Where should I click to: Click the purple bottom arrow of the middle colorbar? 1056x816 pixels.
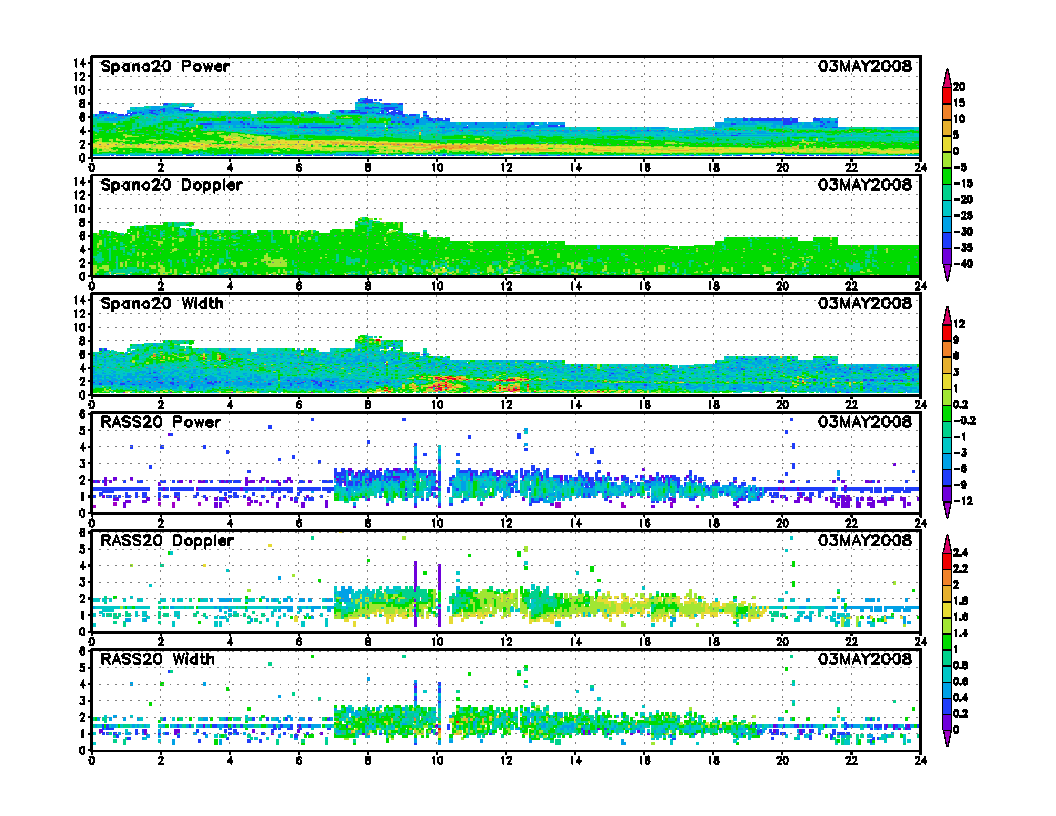[x=947, y=510]
